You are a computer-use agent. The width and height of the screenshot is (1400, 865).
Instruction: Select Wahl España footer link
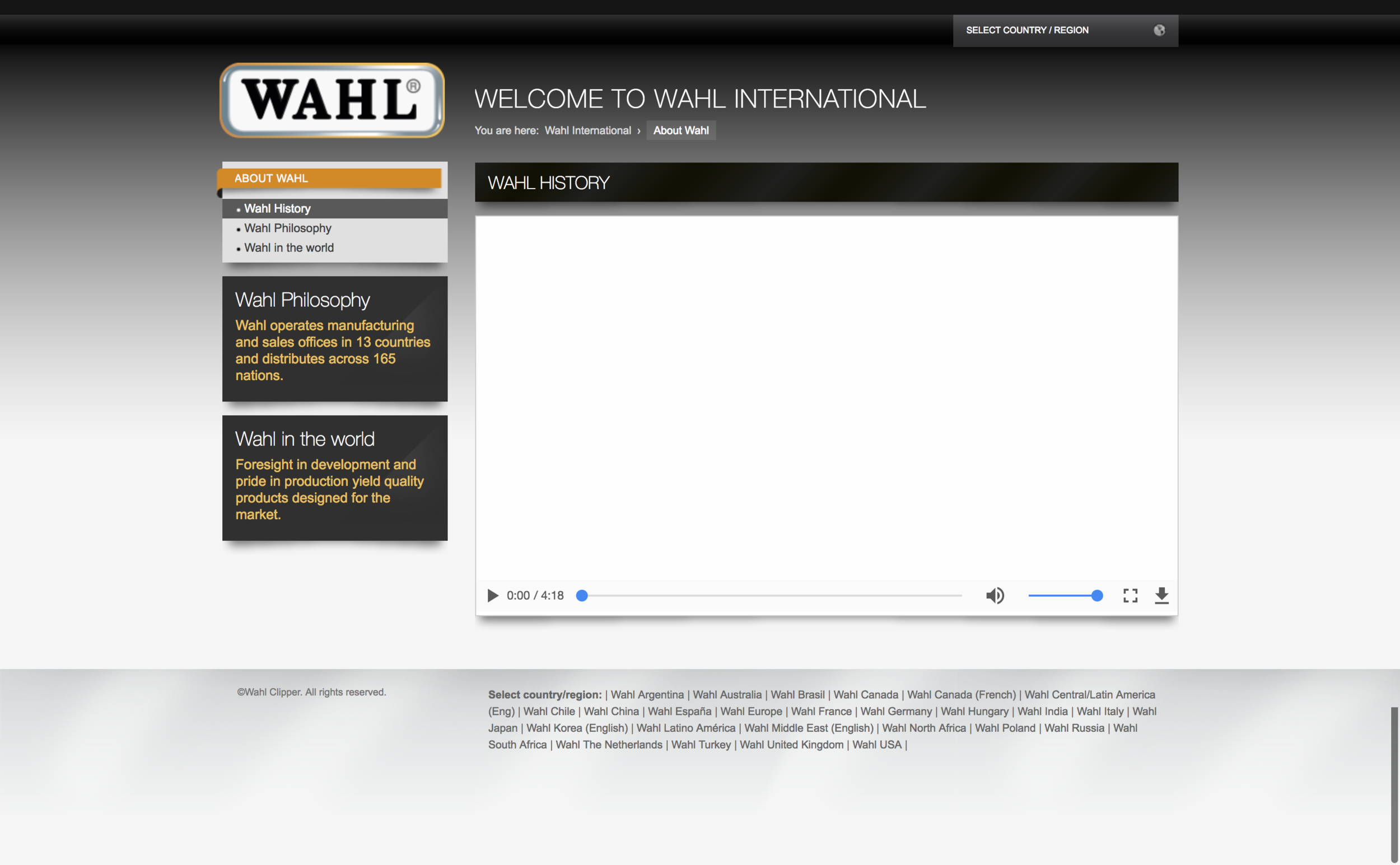coord(680,711)
